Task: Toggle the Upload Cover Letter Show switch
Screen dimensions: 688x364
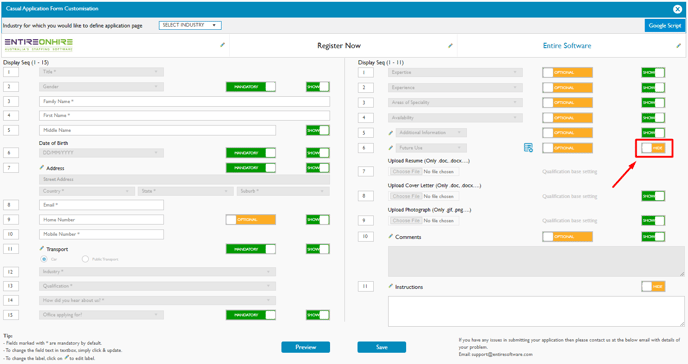Action: [x=653, y=196]
